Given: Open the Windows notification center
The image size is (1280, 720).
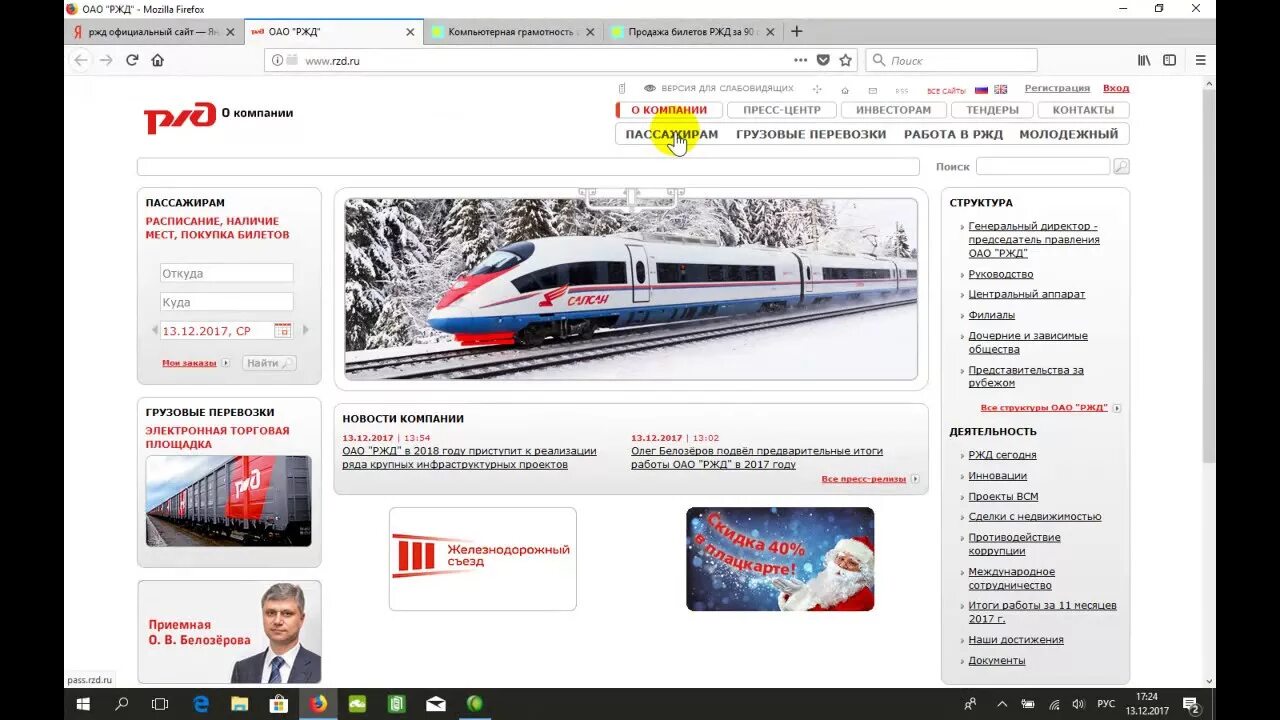Looking at the screenshot, I should coord(1191,704).
